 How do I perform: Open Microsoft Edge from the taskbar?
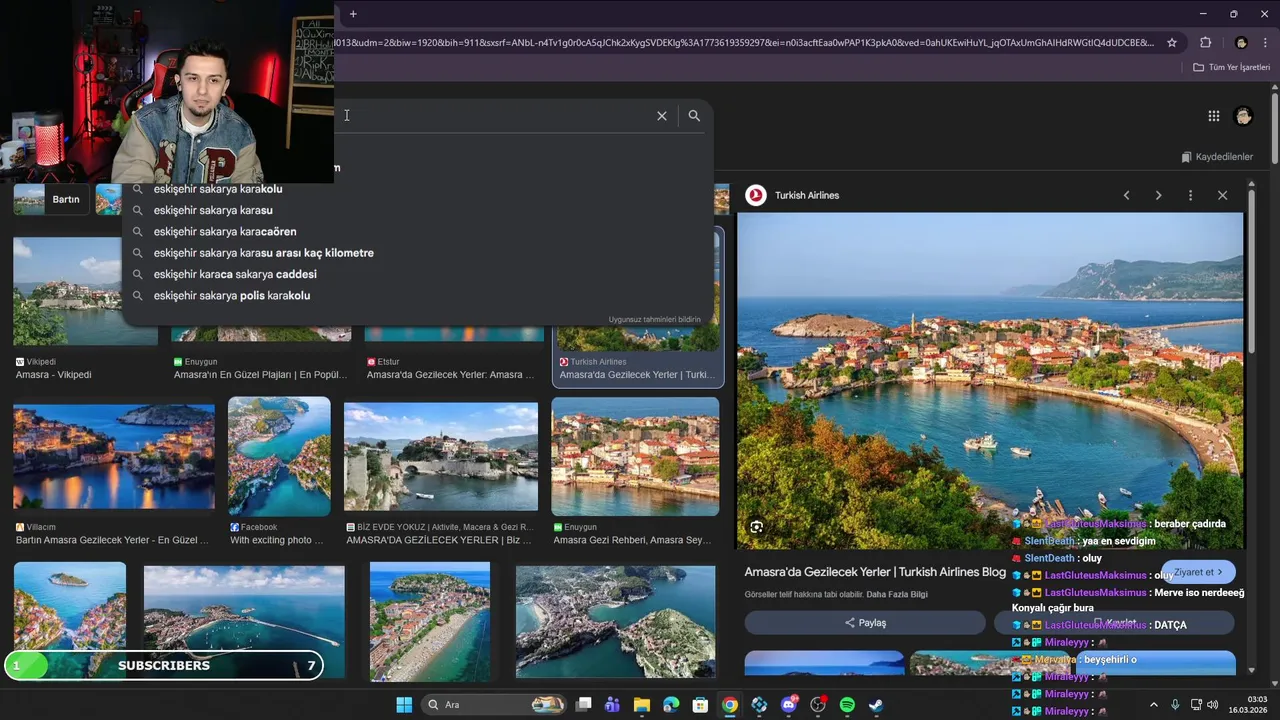coord(671,705)
